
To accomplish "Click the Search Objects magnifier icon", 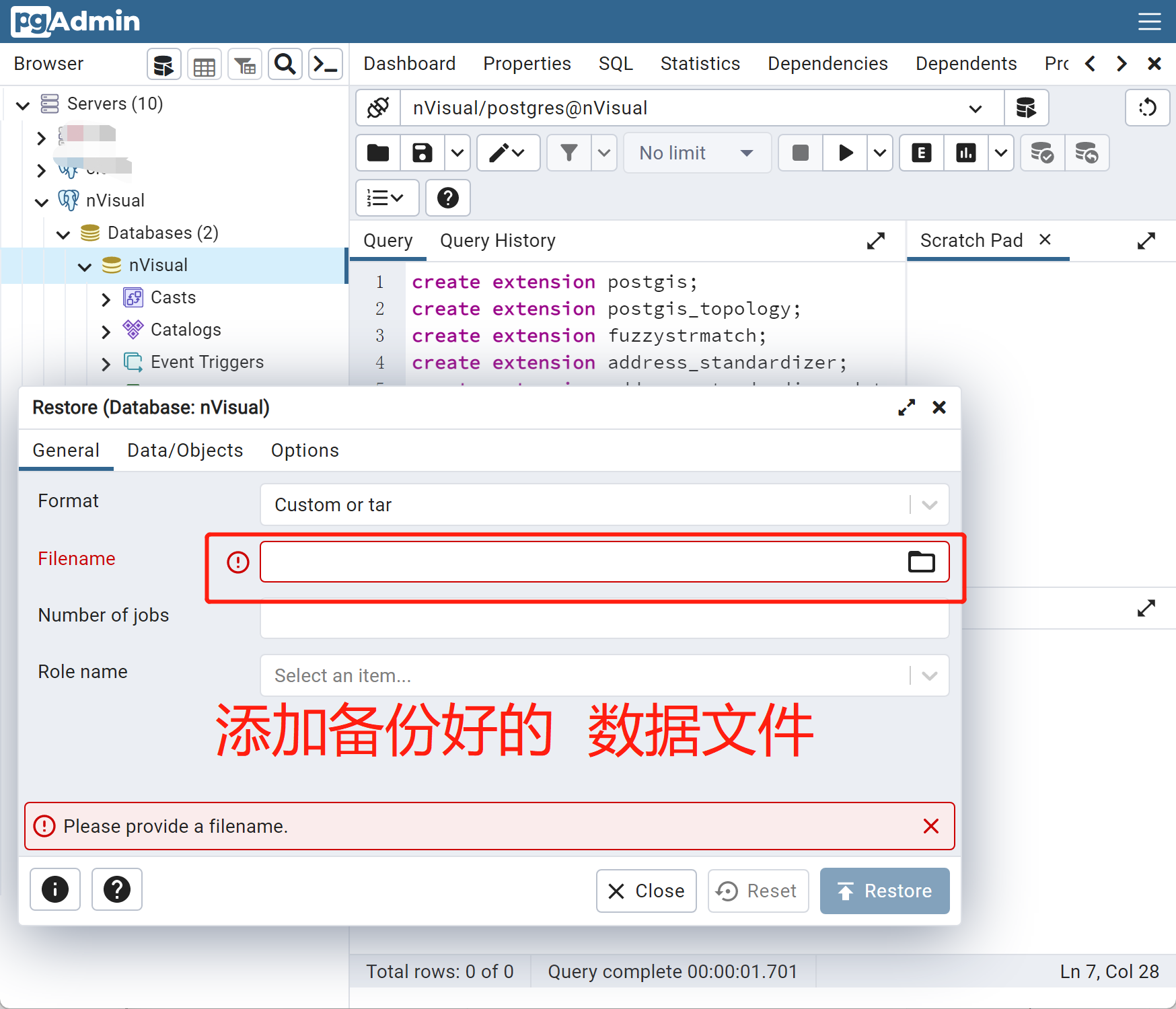I will click(285, 65).
